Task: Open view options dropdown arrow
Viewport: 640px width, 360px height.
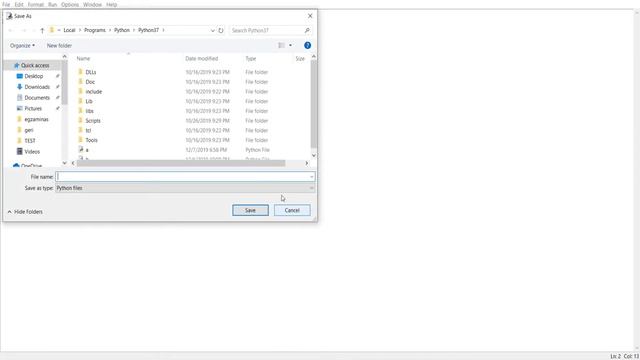Action: [291, 45]
